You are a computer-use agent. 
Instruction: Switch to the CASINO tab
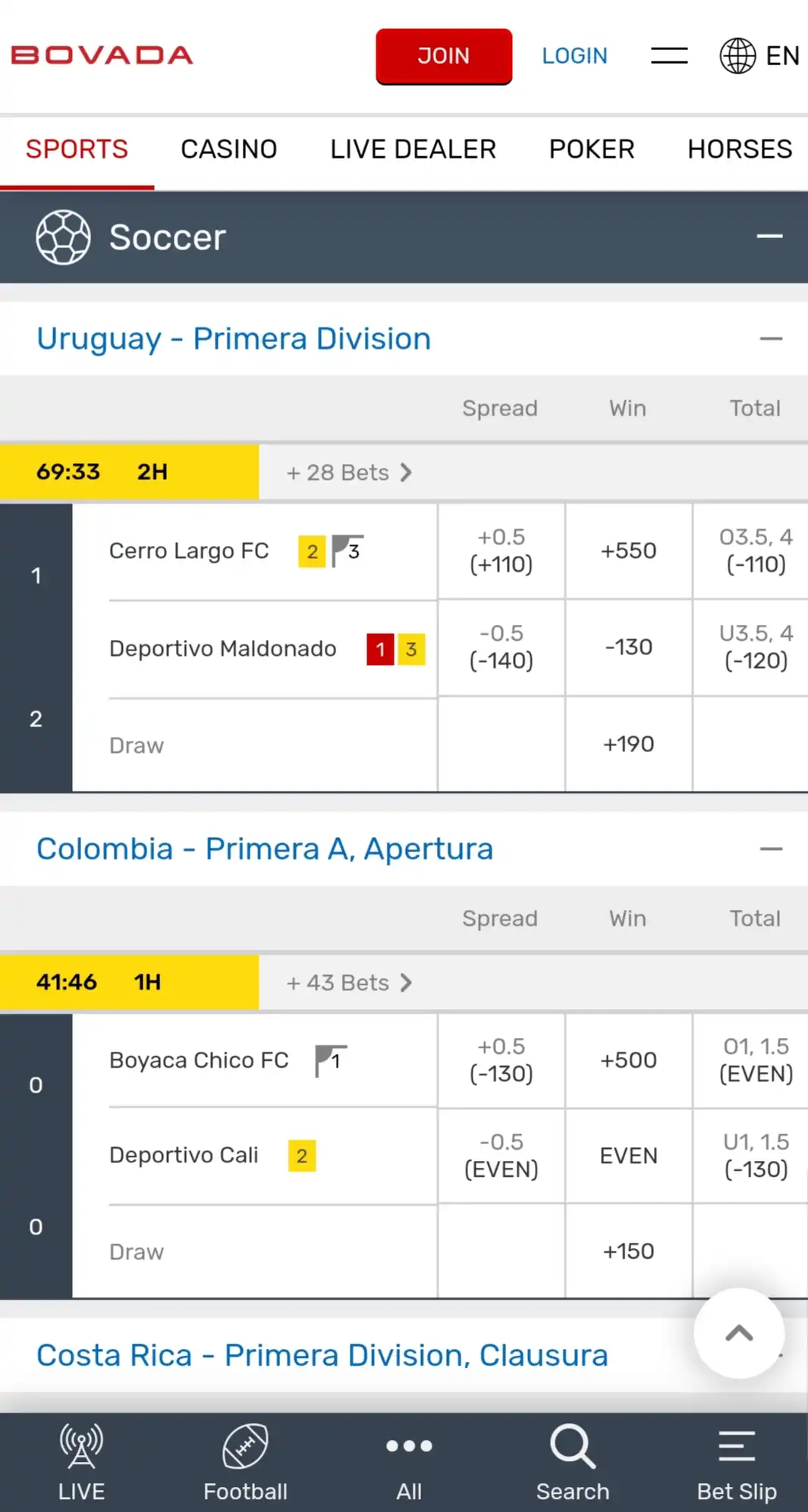228,149
